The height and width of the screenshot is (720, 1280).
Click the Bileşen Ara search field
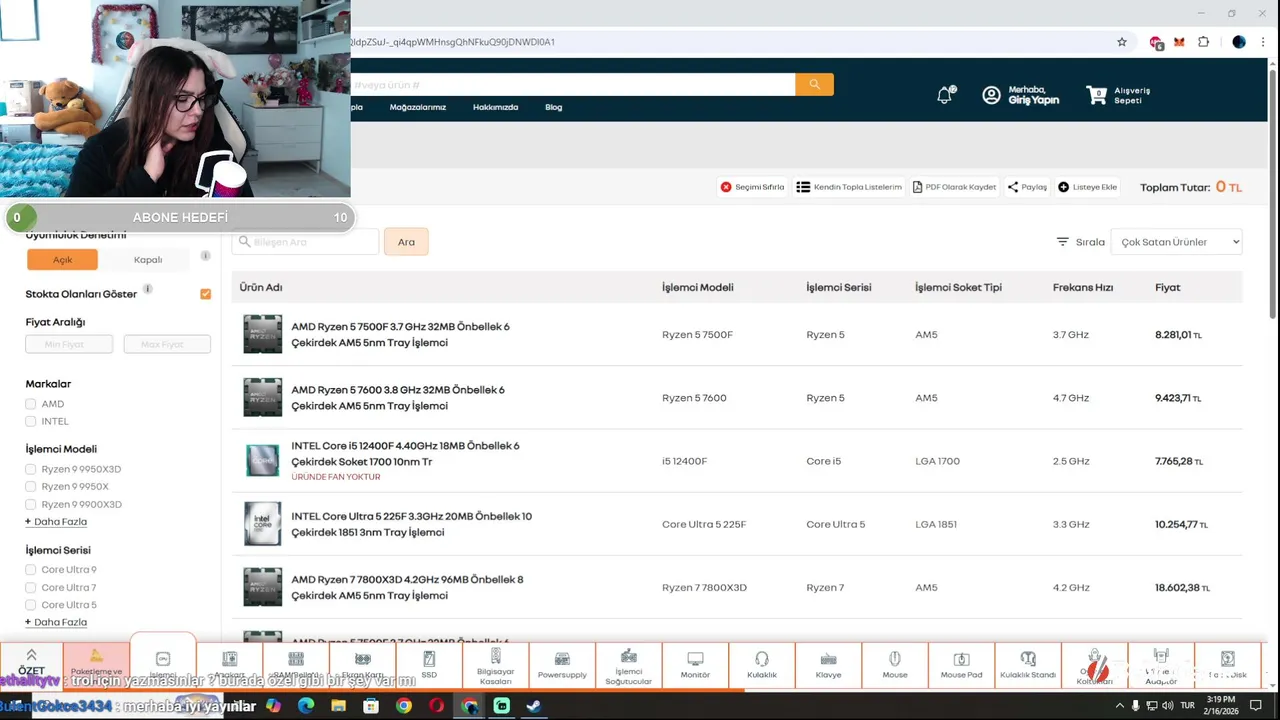point(305,242)
